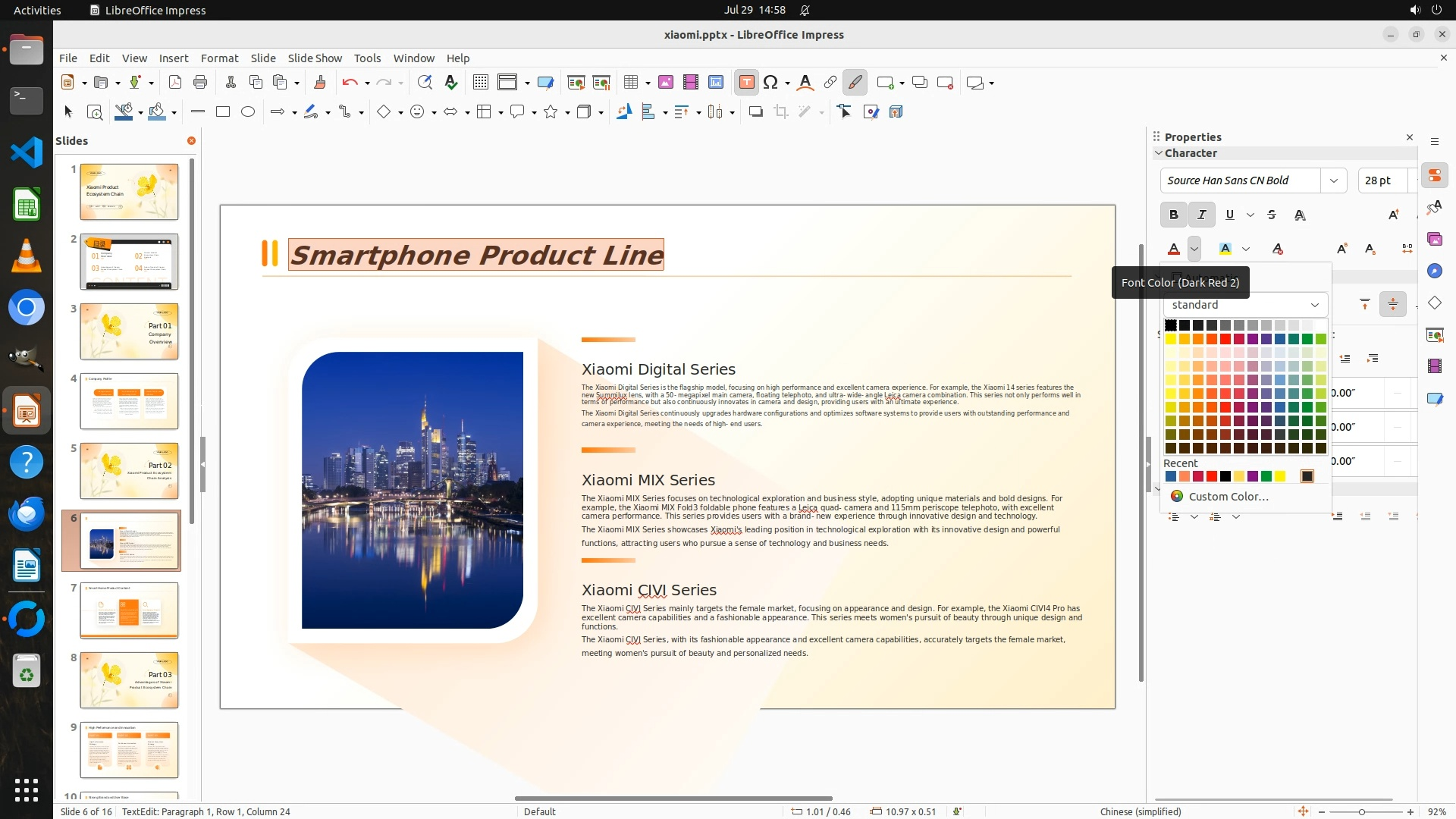Viewport: 1456px width, 819px height.
Task: Click Insert Text Box toolbar icon
Action: click(x=746, y=83)
